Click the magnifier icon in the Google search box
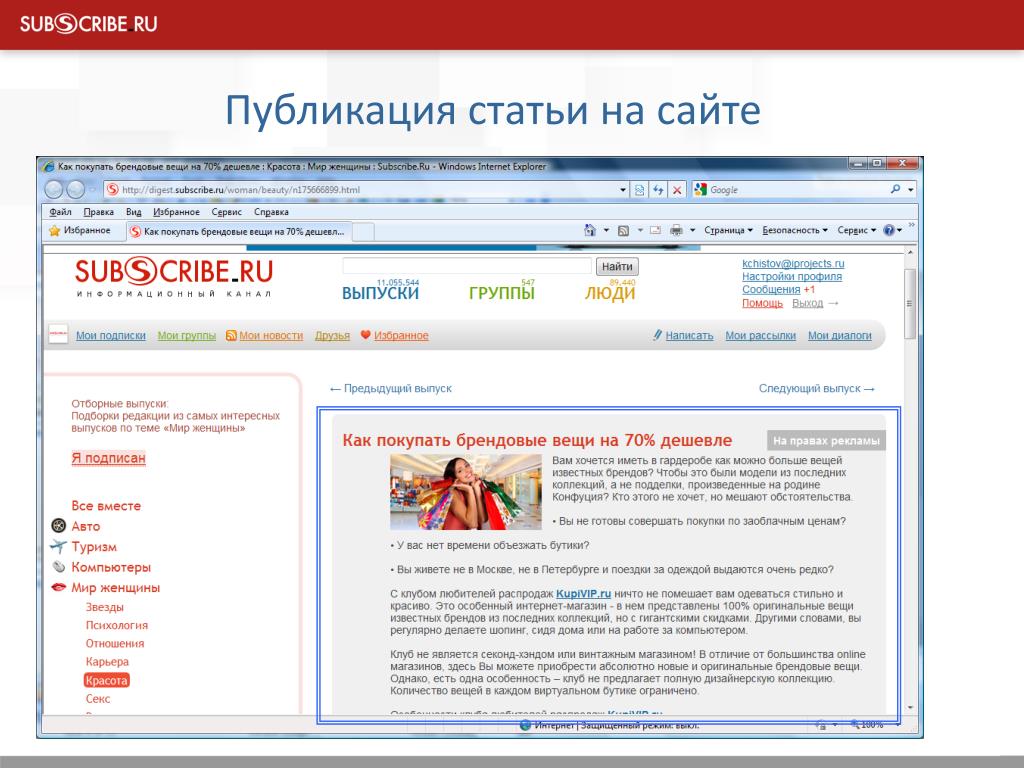Screen dimensions: 1024x768 coord(895,189)
